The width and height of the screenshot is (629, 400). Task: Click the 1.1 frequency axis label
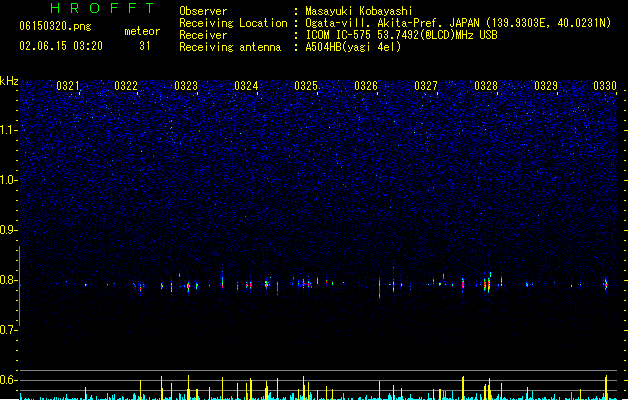pos(8,130)
